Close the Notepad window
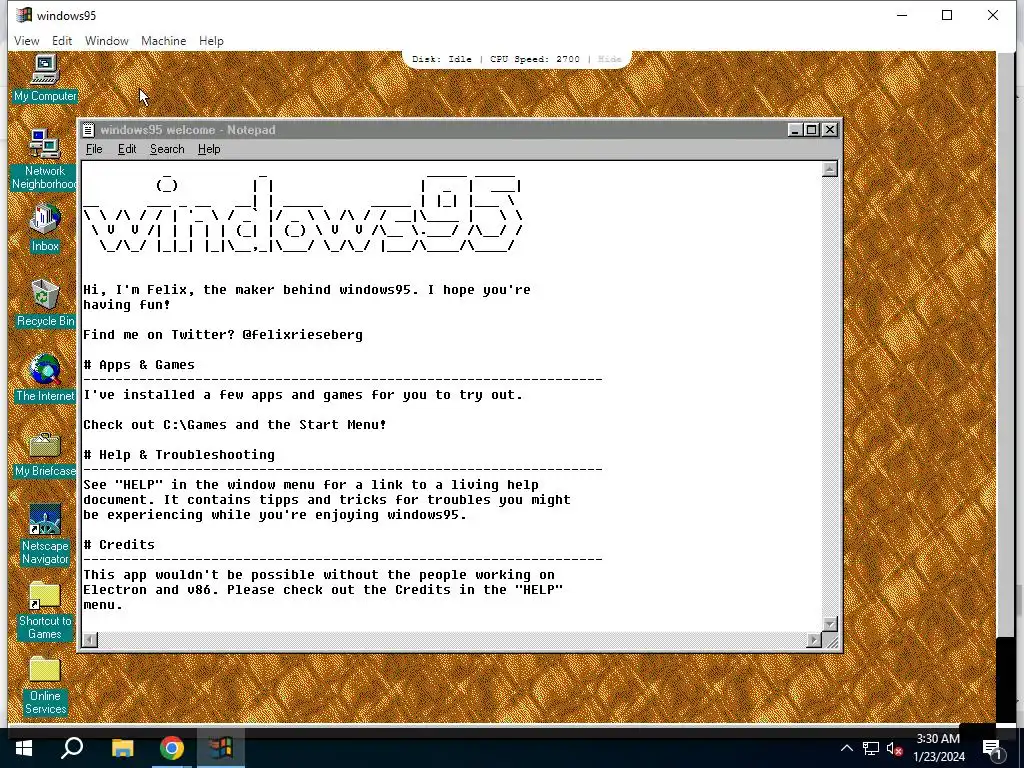This screenshot has width=1024, height=768. point(829,130)
